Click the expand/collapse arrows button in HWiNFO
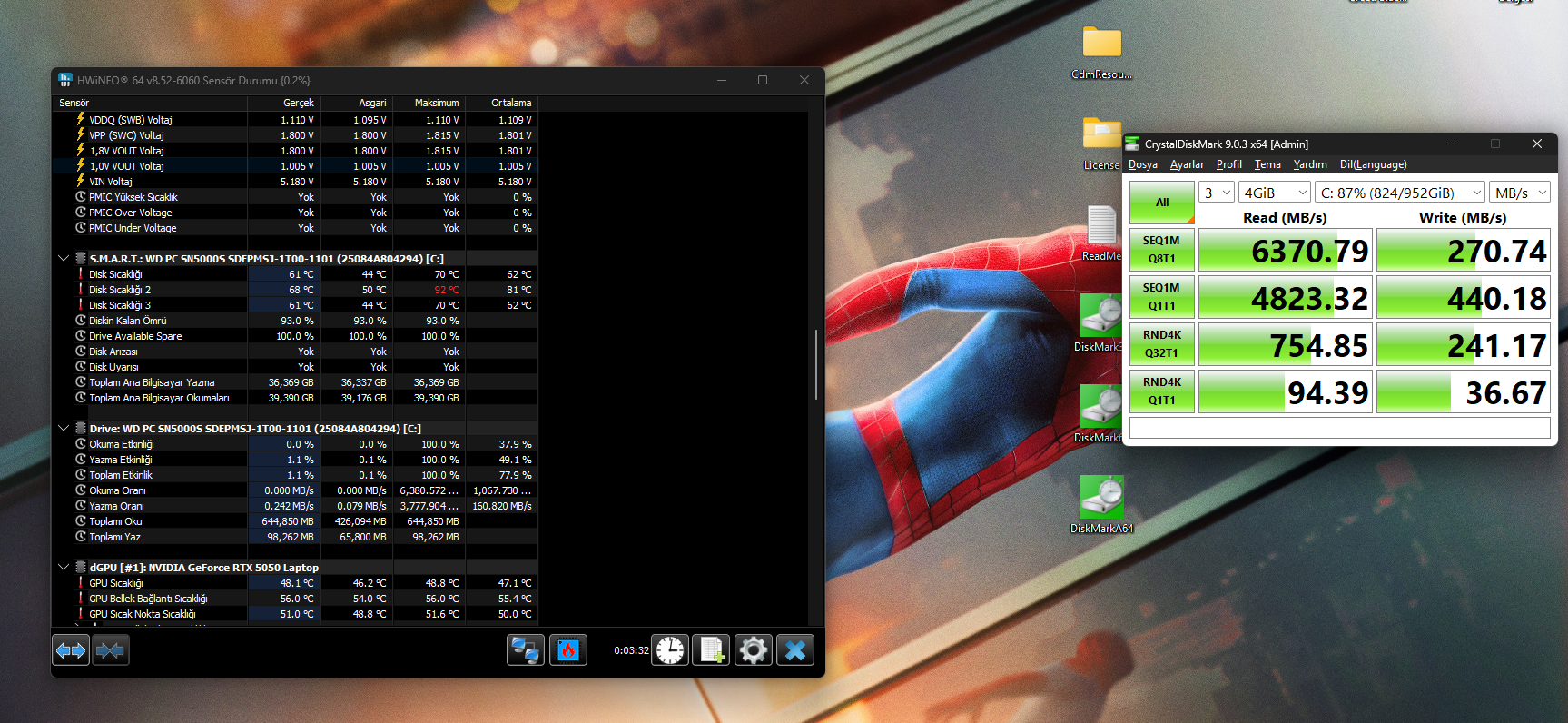The height and width of the screenshot is (723, 1568). coord(71,650)
